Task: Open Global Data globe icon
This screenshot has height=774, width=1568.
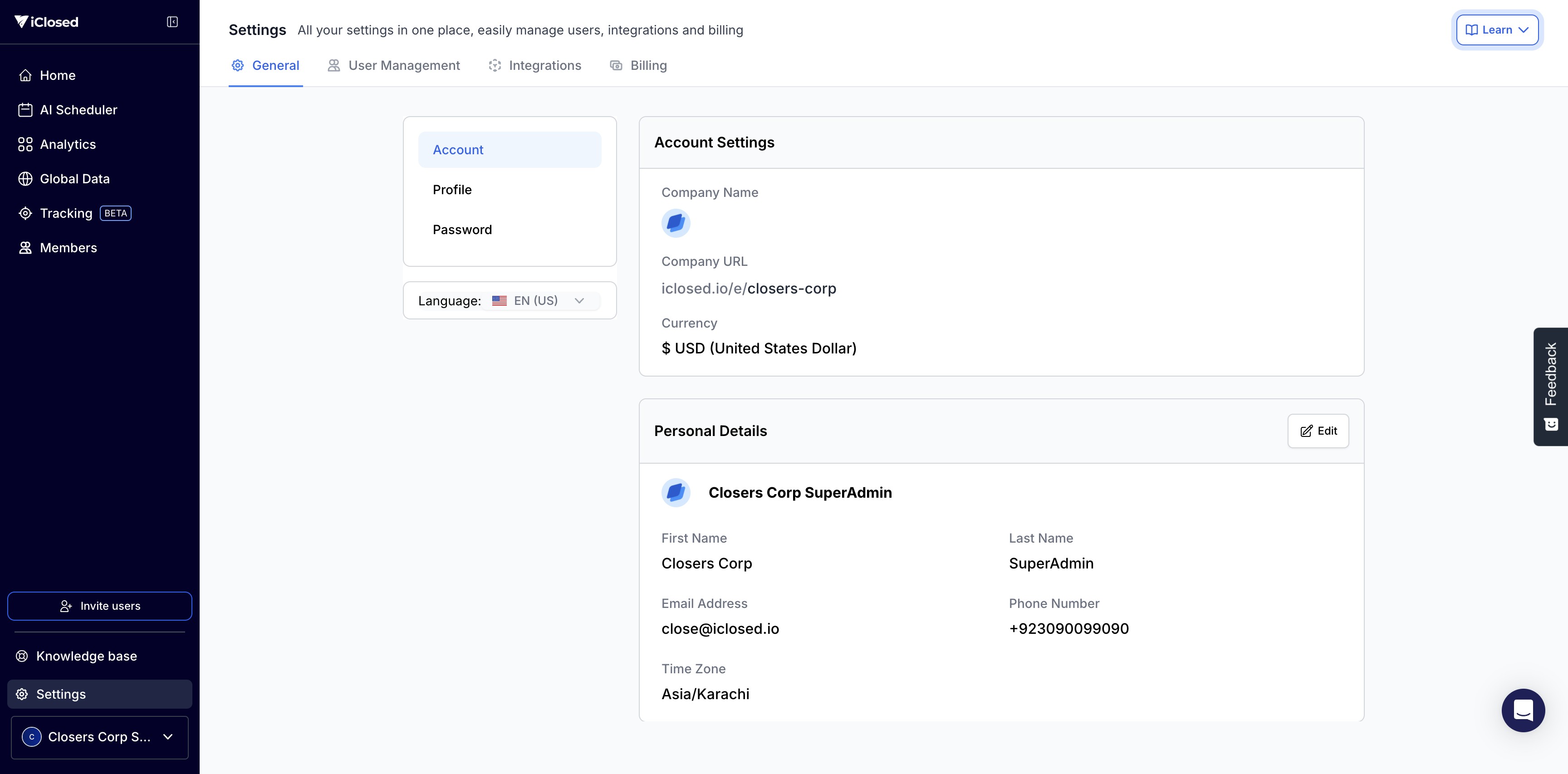Action: (x=25, y=179)
